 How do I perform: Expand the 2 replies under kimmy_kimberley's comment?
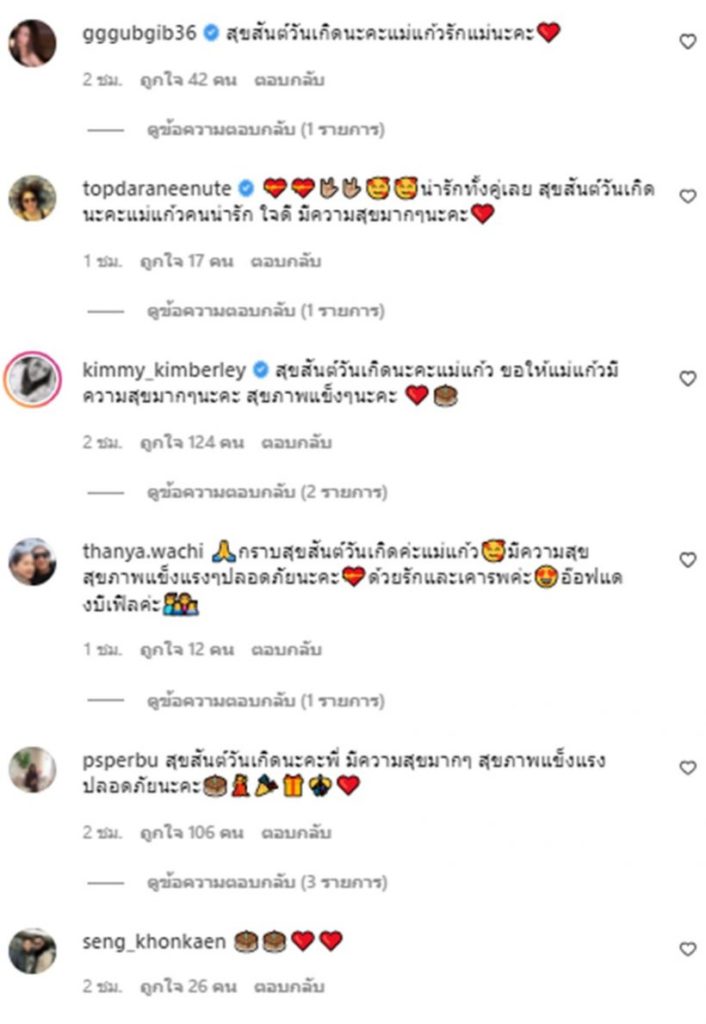[x=267, y=492]
